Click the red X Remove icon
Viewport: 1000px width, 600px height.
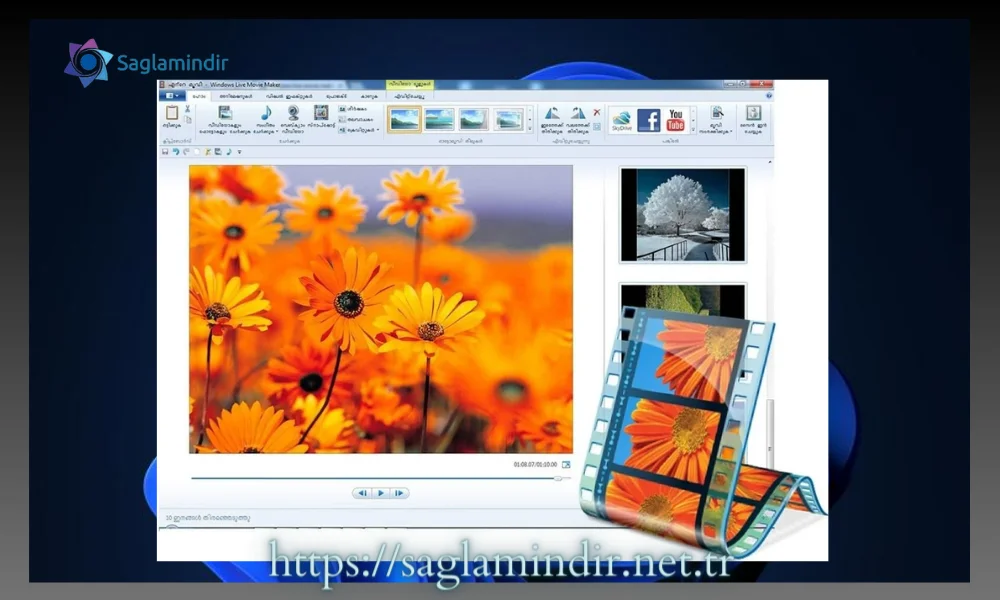pos(597,112)
